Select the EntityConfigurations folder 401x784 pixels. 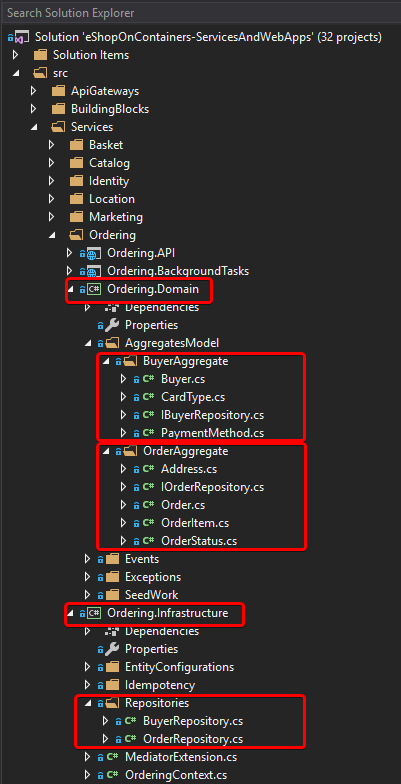point(179,667)
